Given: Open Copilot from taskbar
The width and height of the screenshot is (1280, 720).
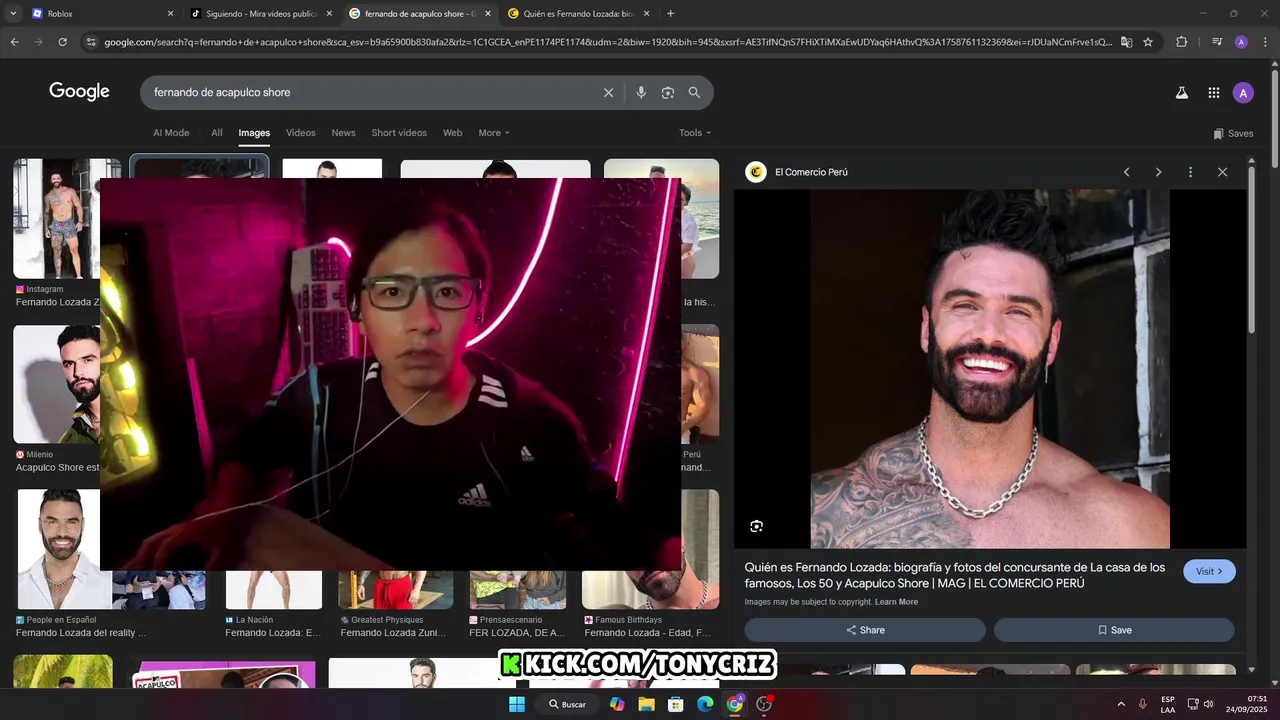Looking at the screenshot, I should click(617, 704).
